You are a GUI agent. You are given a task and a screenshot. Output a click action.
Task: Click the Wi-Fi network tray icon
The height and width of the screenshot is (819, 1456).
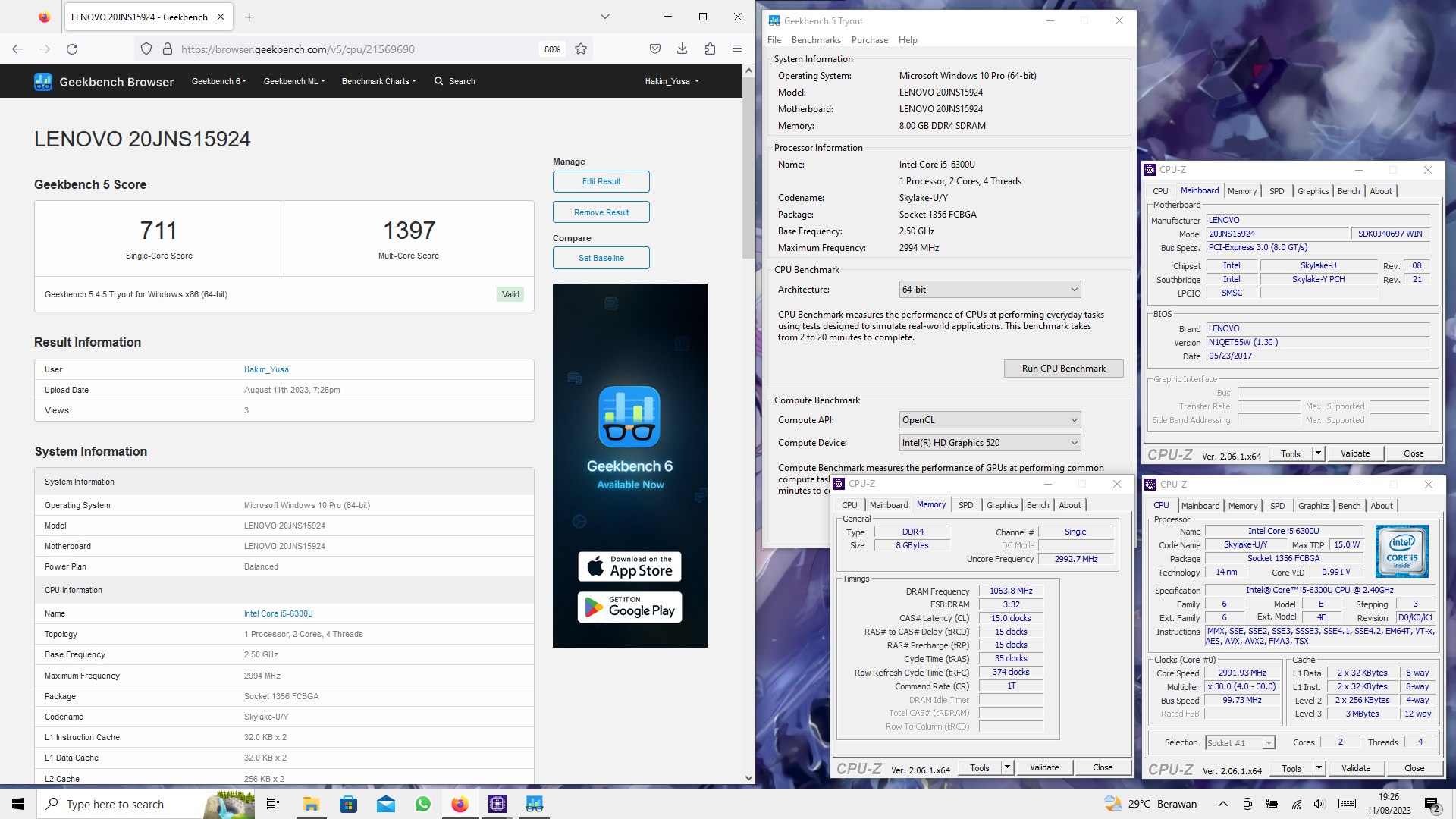pyautogui.click(x=1298, y=804)
